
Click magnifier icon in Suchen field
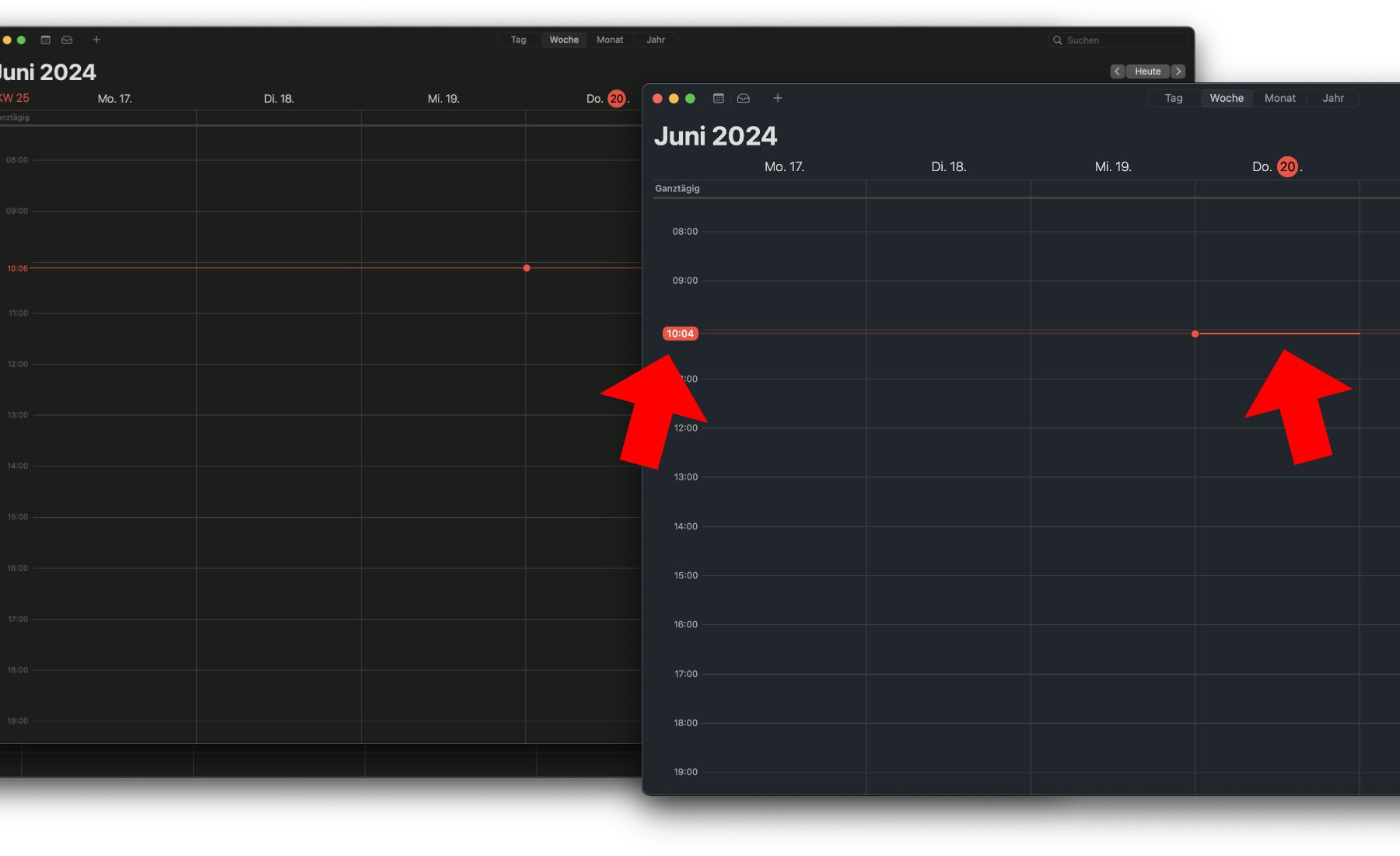pyautogui.click(x=1058, y=40)
